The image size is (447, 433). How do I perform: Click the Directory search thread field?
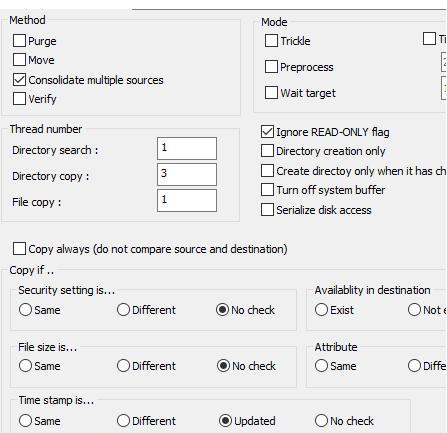(x=187, y=148)
